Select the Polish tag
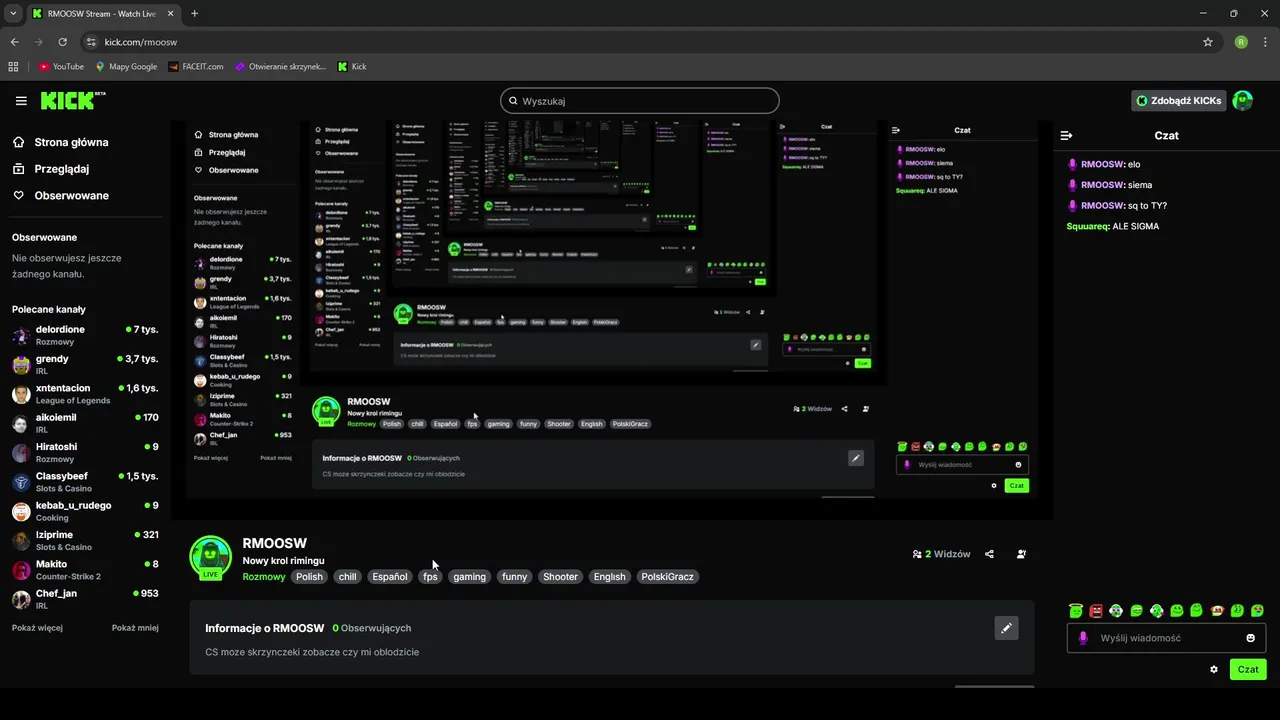 point(309,577)
